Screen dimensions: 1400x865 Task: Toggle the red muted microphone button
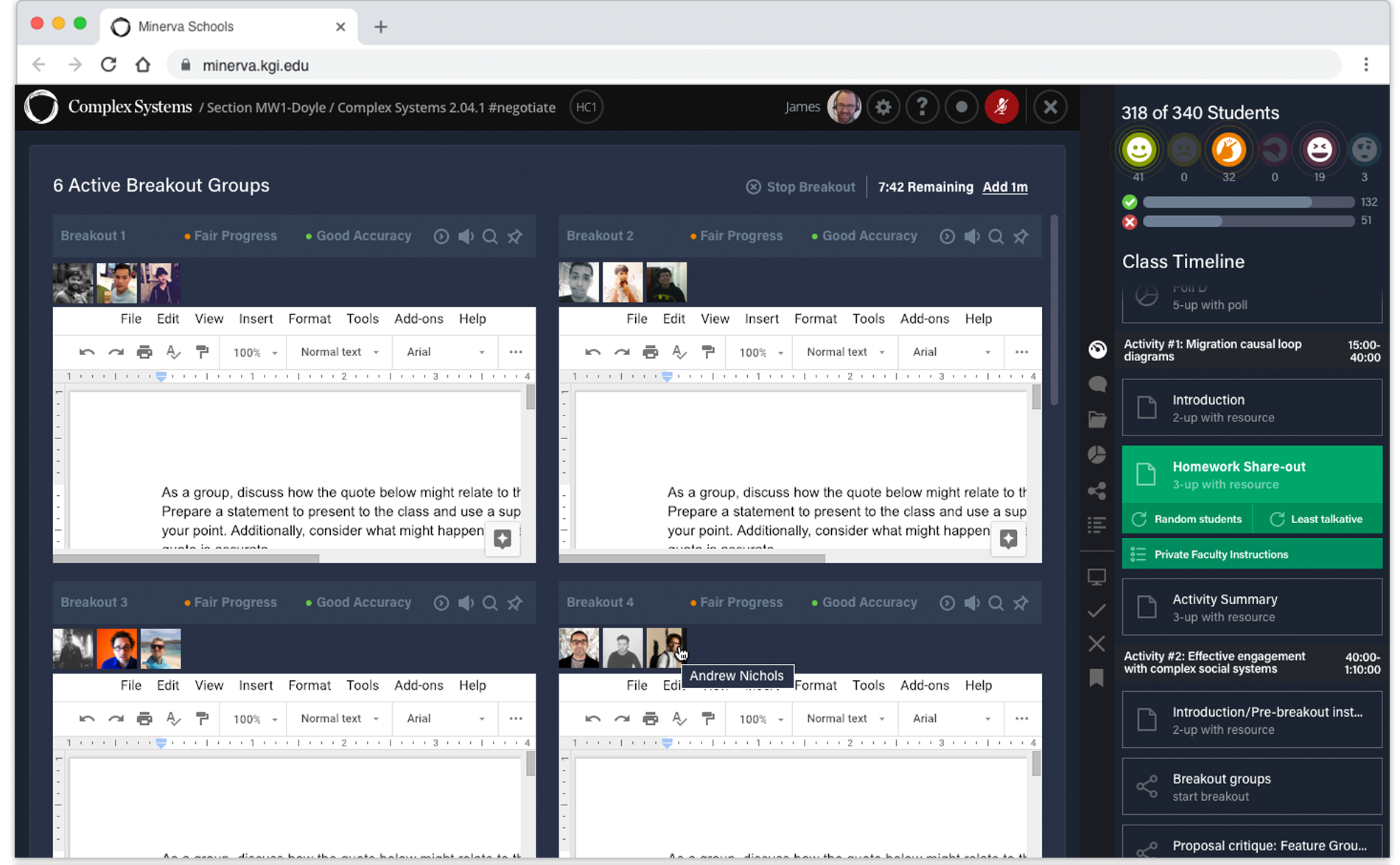[1001, 108]
